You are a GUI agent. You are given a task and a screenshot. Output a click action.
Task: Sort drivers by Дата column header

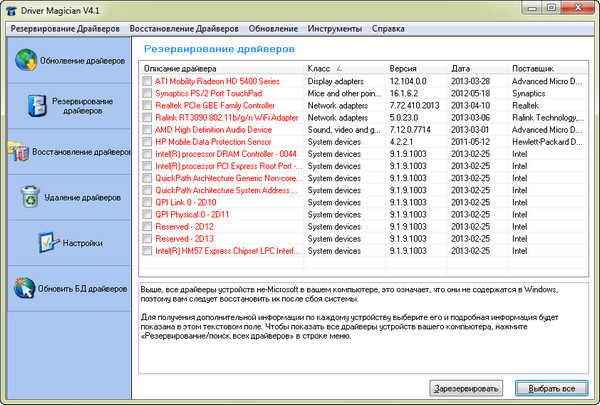point(473,67)
